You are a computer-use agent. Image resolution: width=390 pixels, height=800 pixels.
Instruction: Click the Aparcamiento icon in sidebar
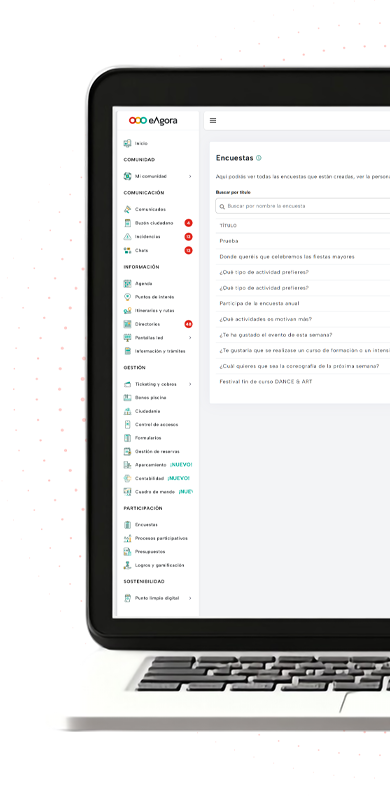pos(128,465)
